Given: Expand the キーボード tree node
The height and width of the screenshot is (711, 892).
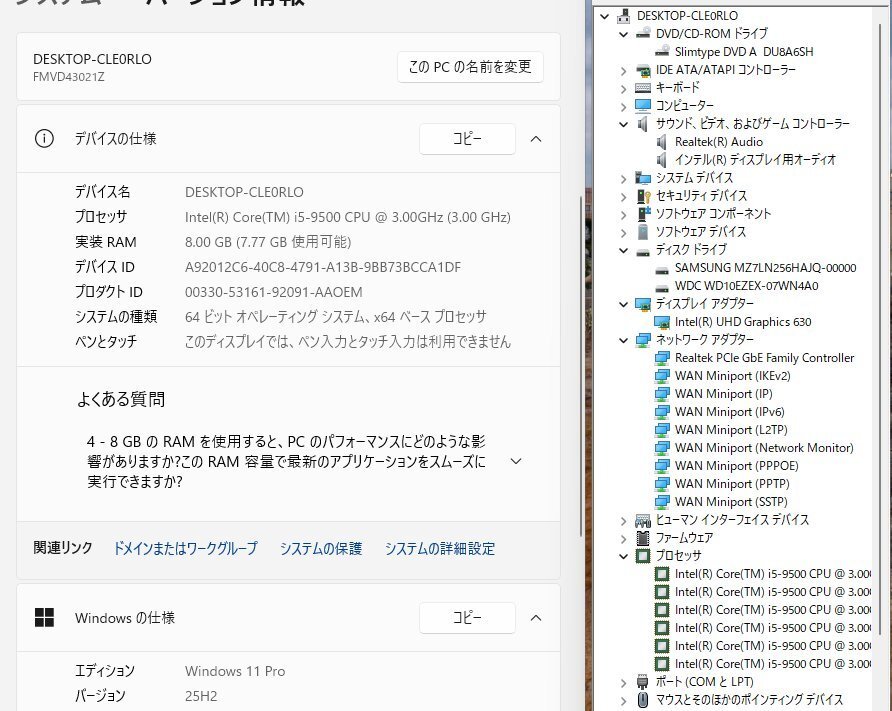Looking at the screenshot, I should 624,88.
